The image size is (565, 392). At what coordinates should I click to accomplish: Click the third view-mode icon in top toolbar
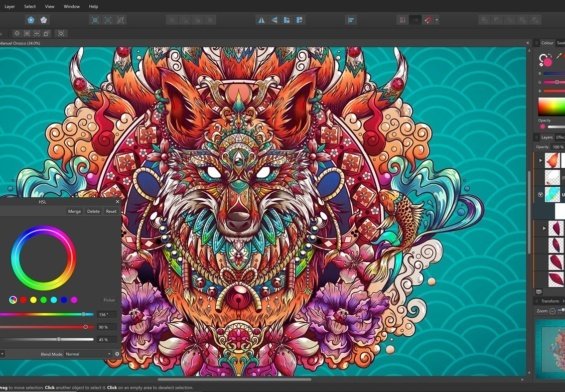click(121, 20)
